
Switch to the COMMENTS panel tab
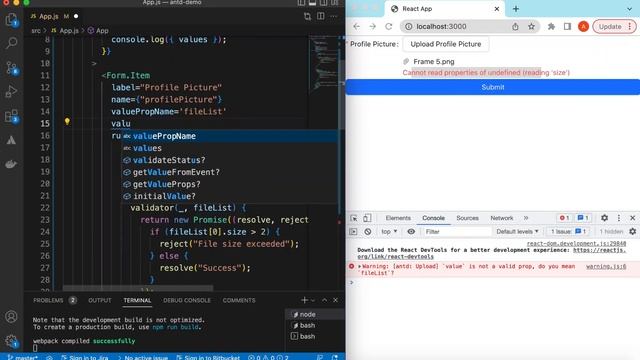click(239, 300)
